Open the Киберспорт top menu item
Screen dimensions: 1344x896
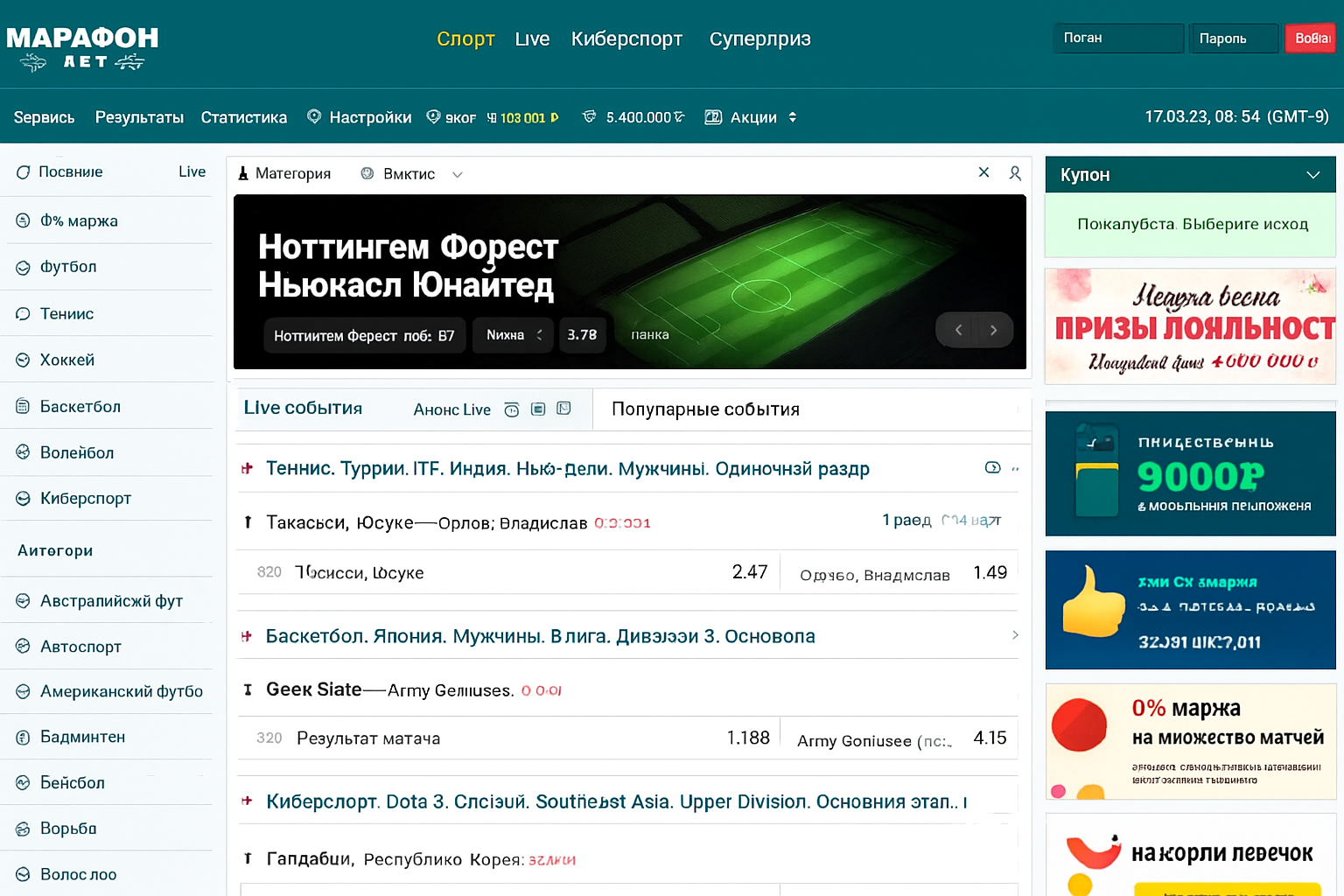[x=626, y=39]
